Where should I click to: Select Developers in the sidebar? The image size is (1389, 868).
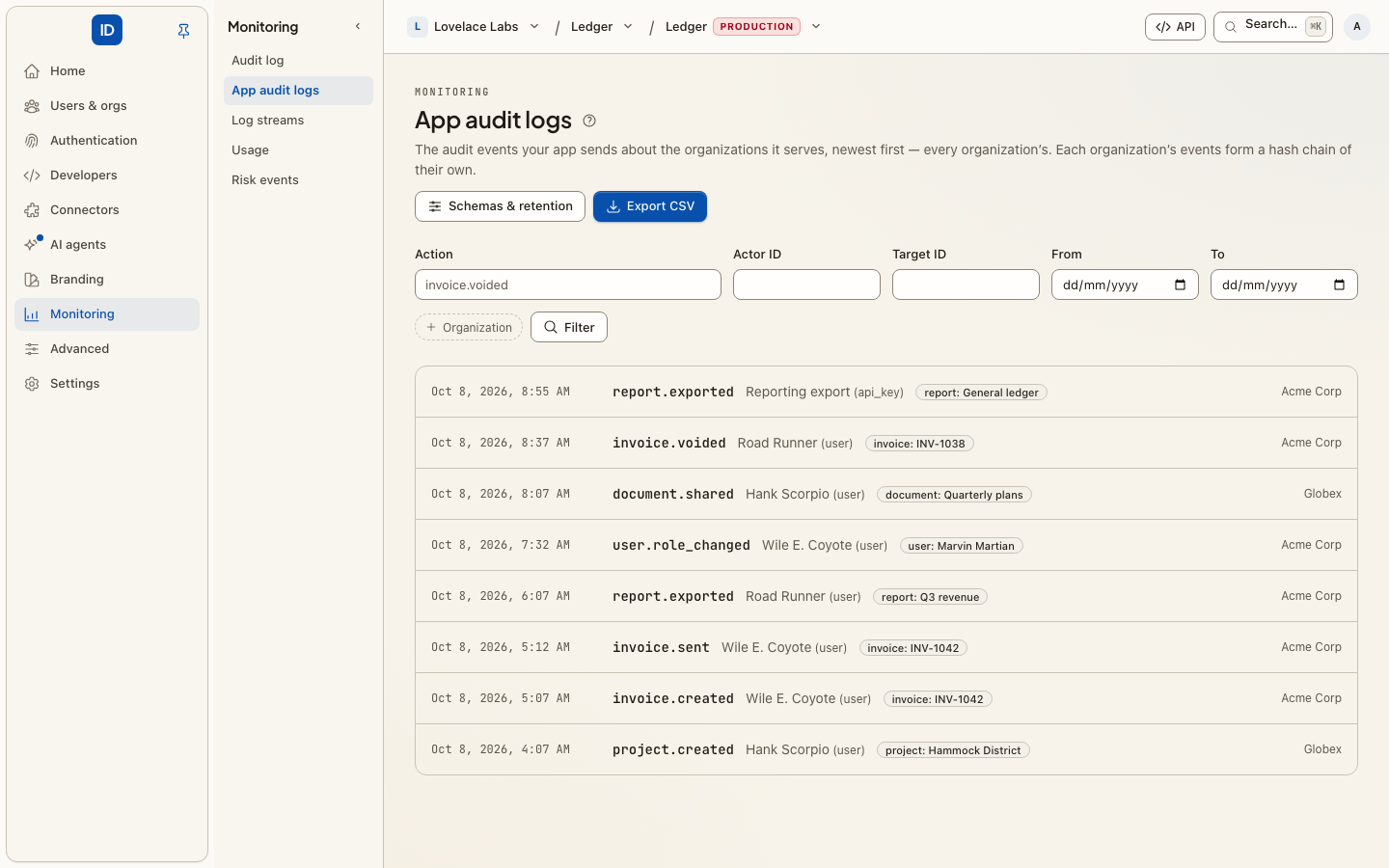click(107, 176)
